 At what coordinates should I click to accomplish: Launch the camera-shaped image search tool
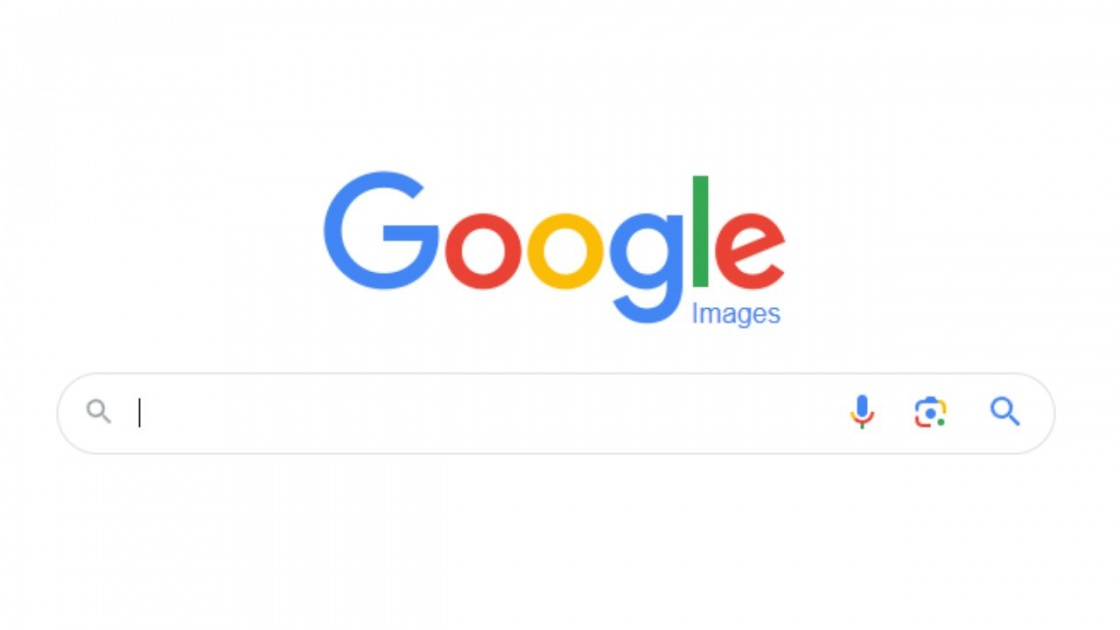(x=930, y=412)
